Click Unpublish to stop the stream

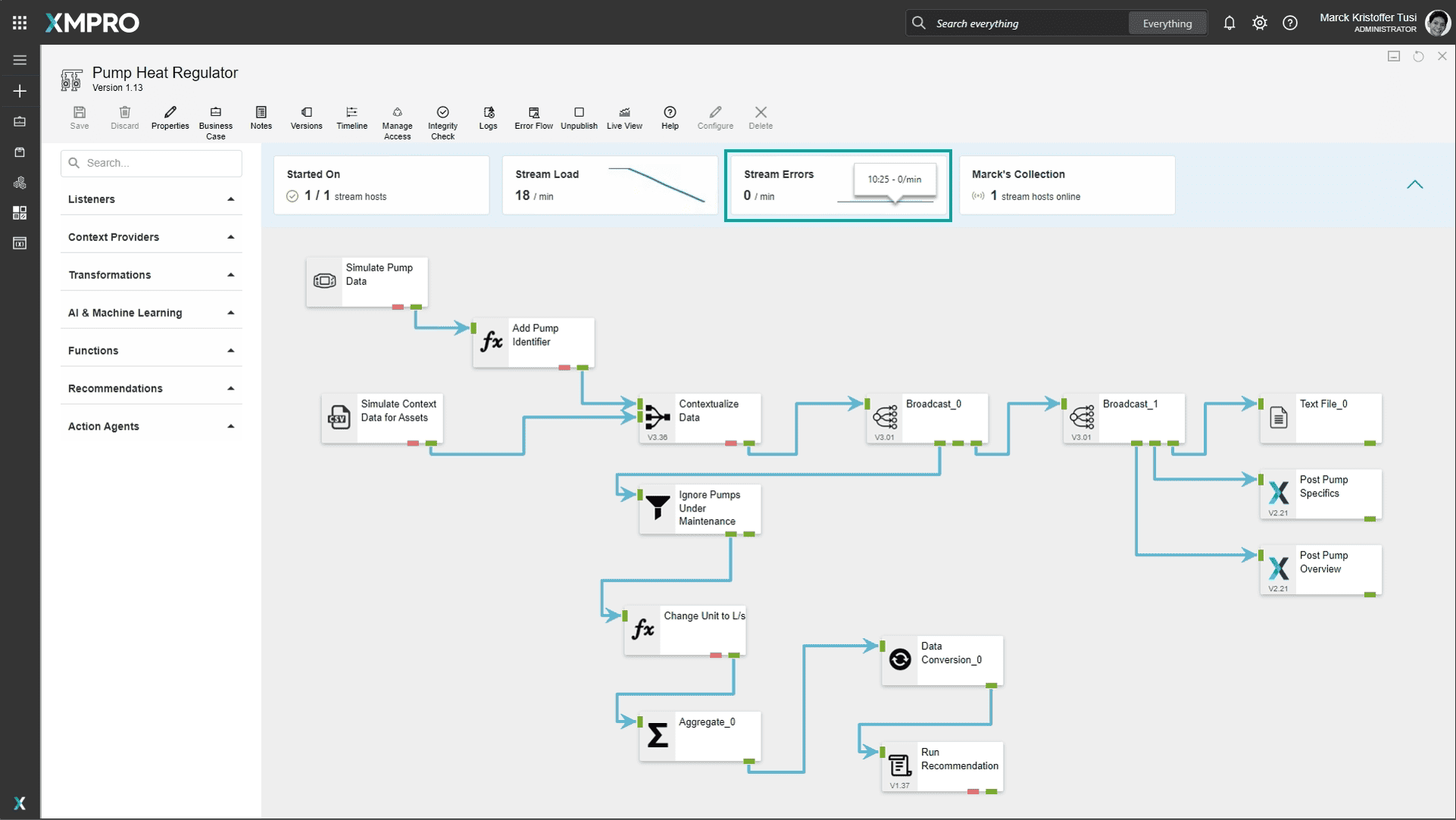[579, 117]
